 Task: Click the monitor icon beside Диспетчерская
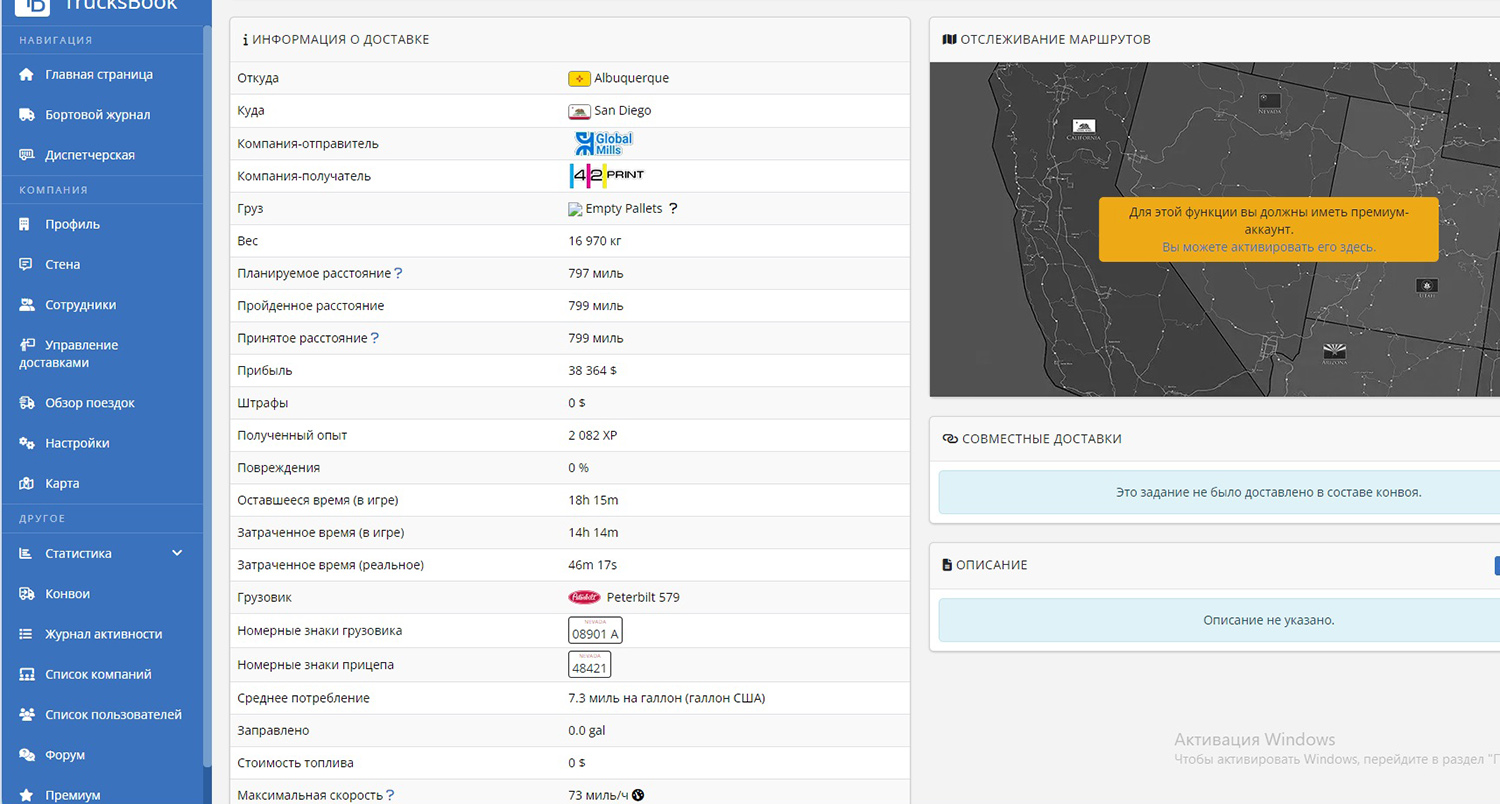click(27, 155)
